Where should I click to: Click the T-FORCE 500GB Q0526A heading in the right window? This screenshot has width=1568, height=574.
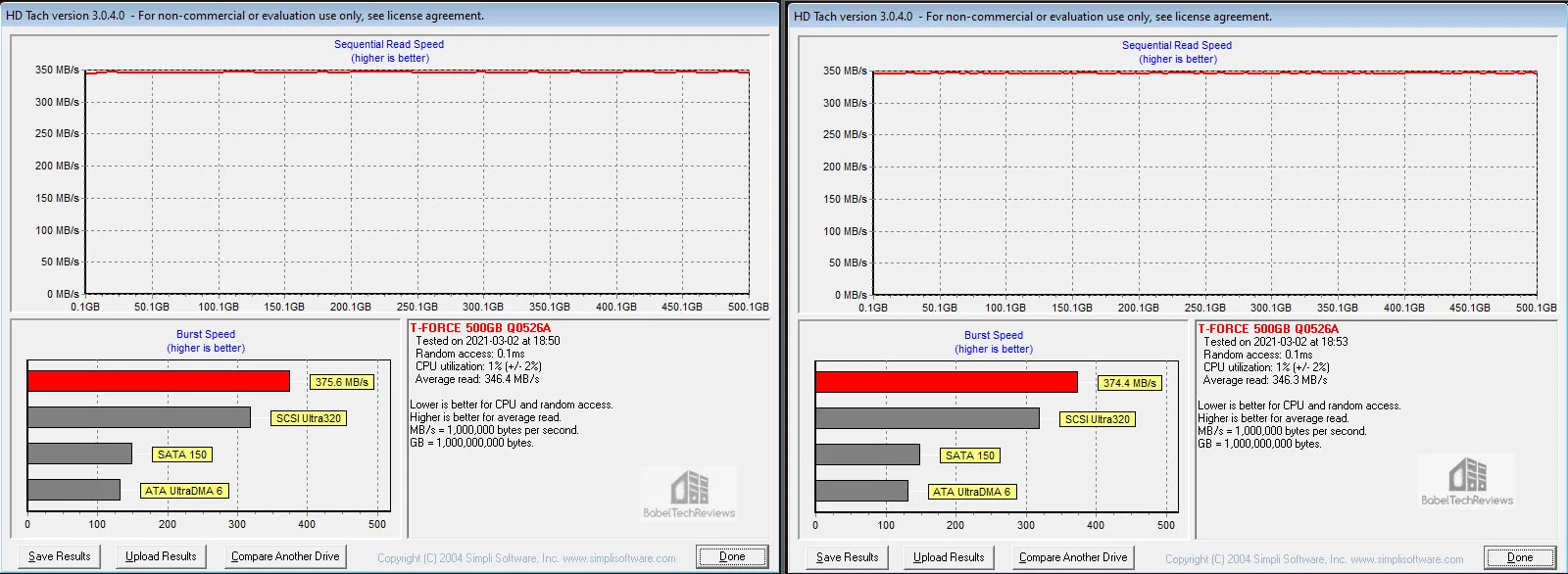point(1268,329)
